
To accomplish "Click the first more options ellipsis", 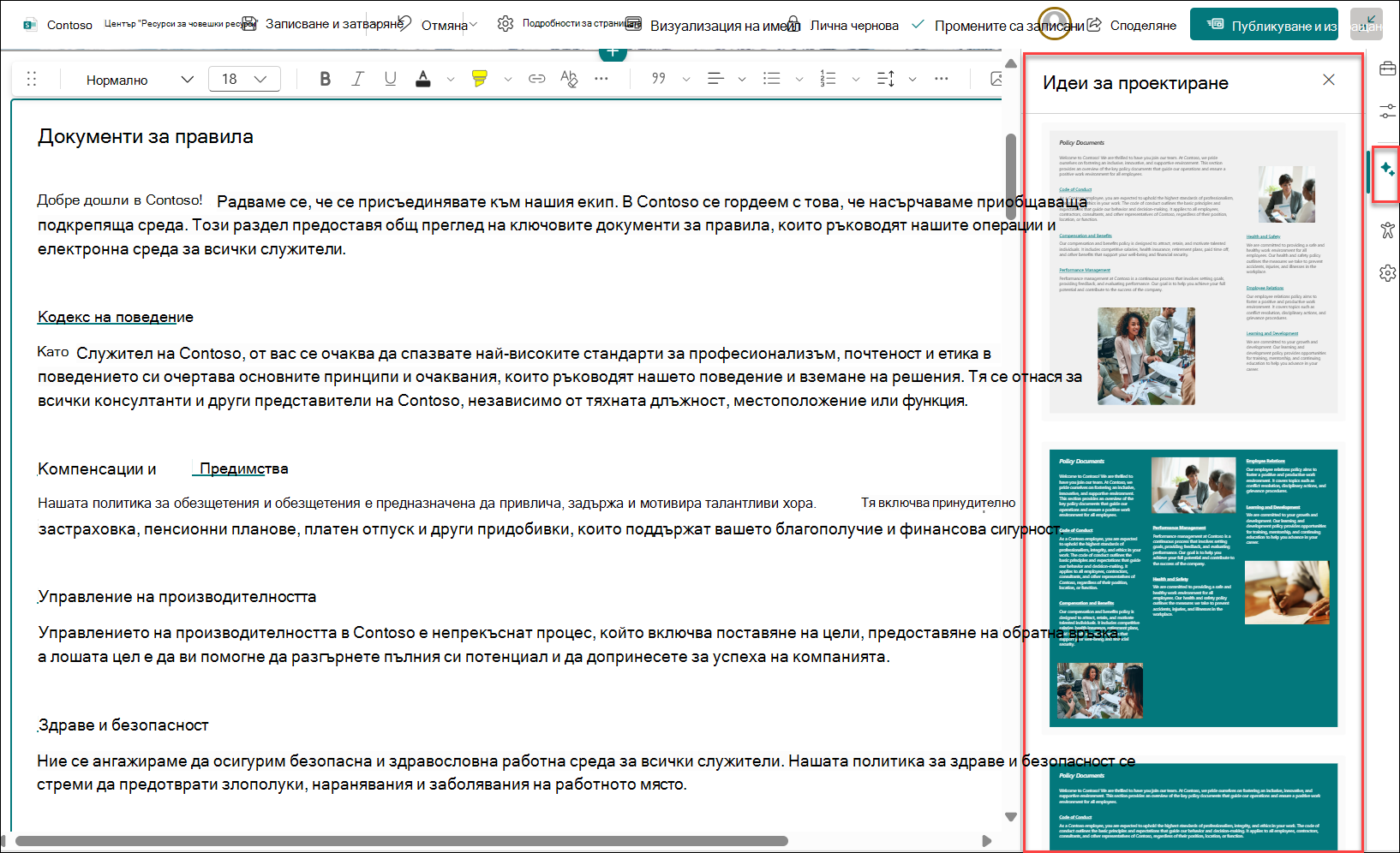I will (601, 79).
